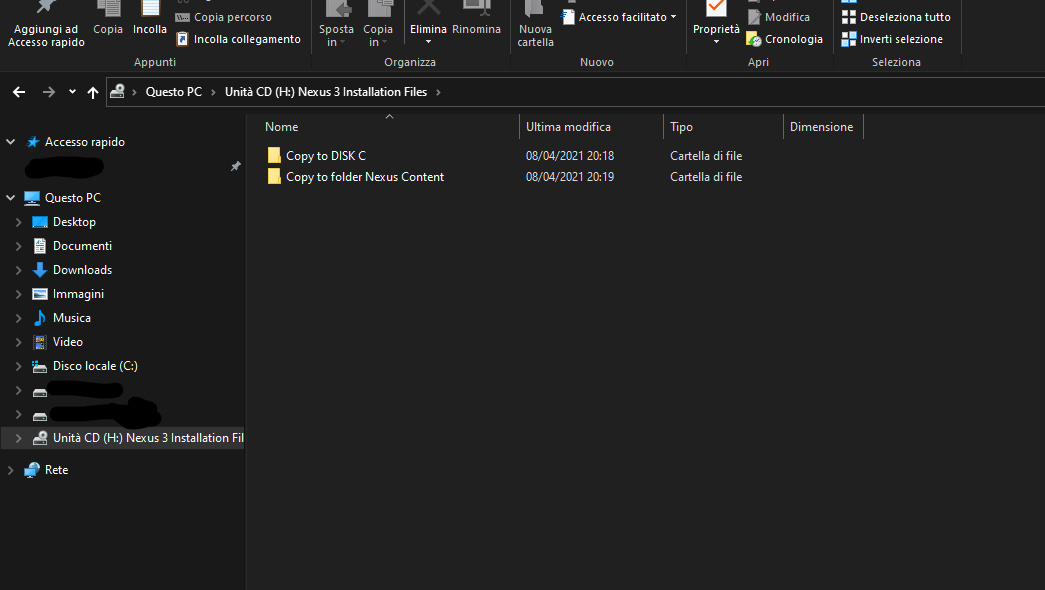Select Accesso rapido in the sidebar
The width and height of the screenshot is (1045, 590).
click(x=85, y=142)
